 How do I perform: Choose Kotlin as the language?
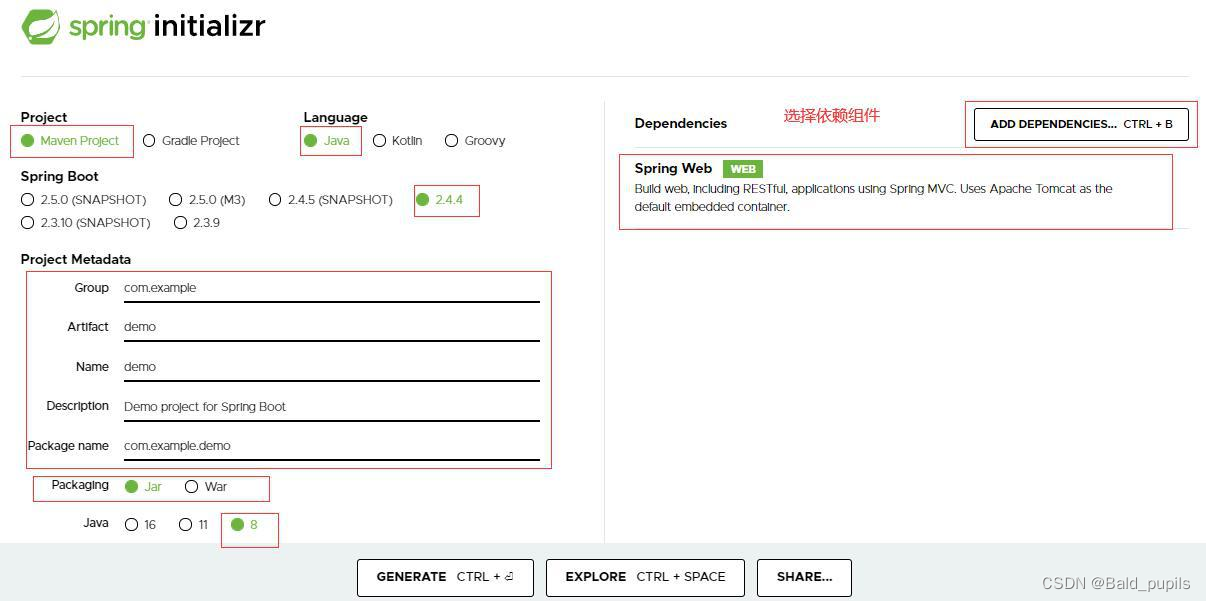[397, 141]
